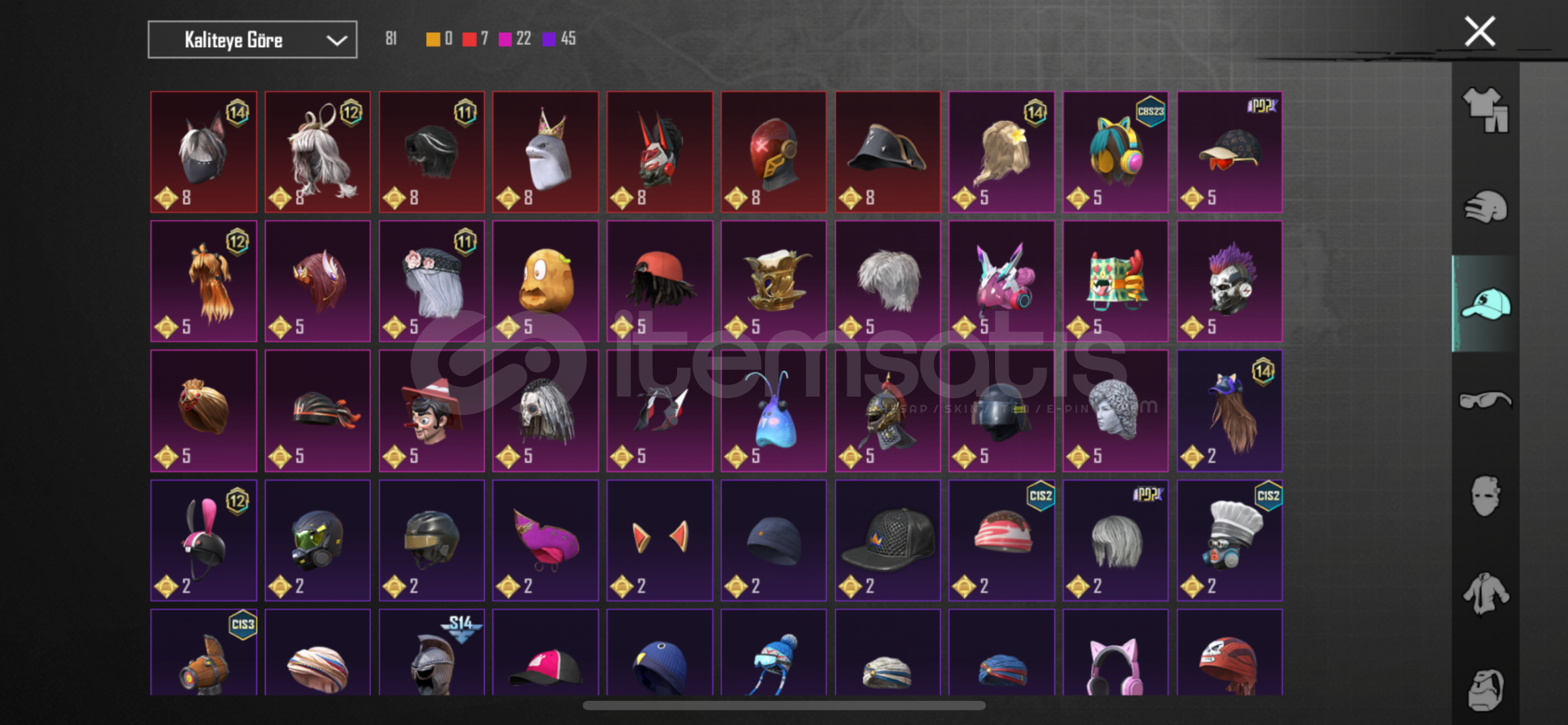Open the jacket category icon in sidebar
This screenshot has height=725, width=1568.
coord(1485,593)
